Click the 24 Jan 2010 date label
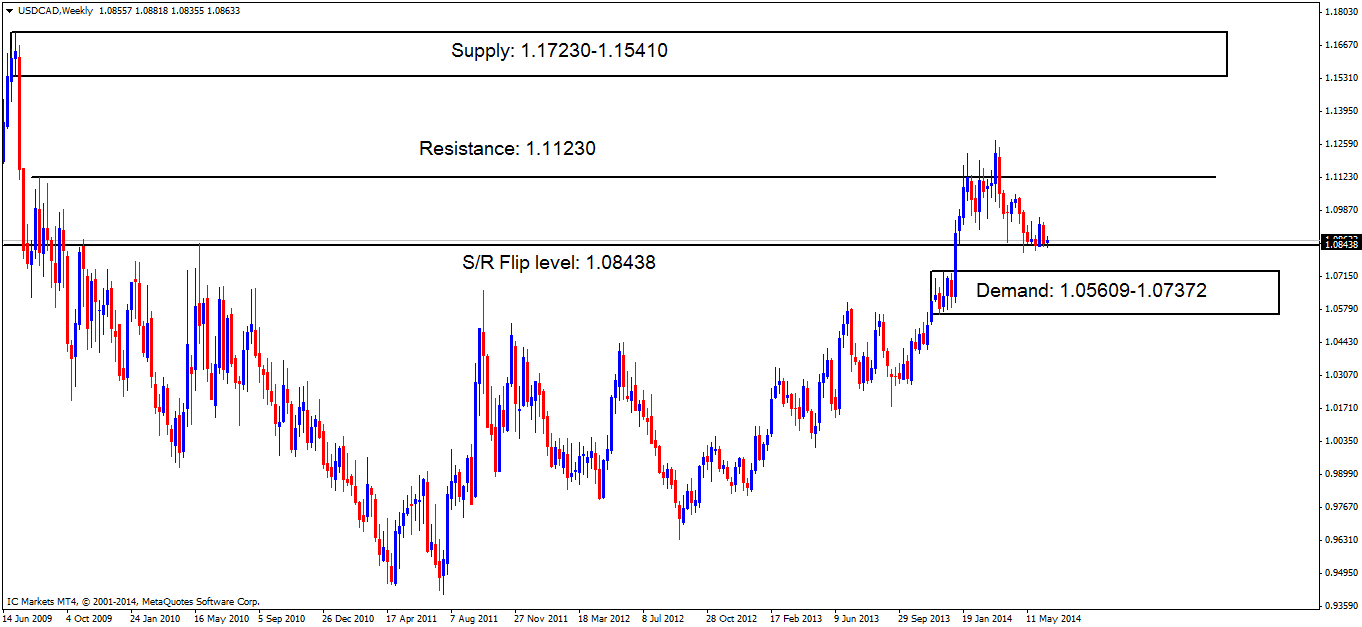Image resolution: width=1362 pixels, height=627 pixels. click(154, 619)
